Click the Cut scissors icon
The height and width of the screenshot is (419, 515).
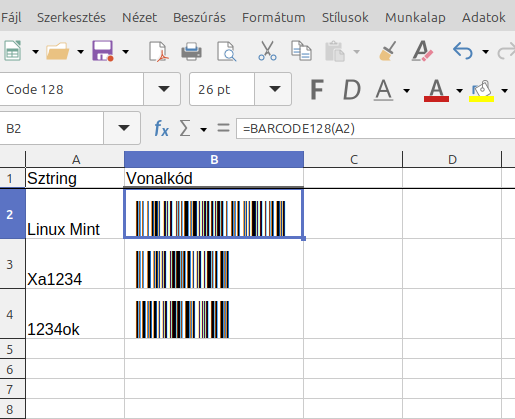267,51
